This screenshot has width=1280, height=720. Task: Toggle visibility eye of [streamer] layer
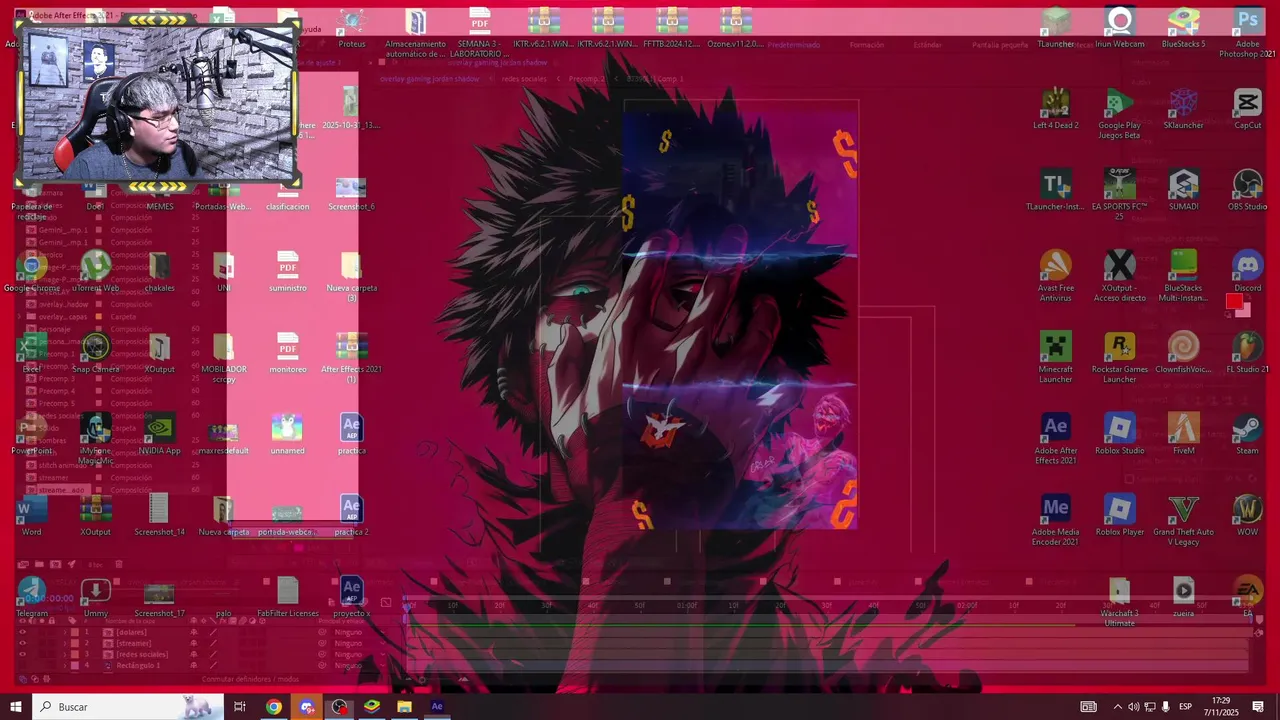tap(22, 643)
